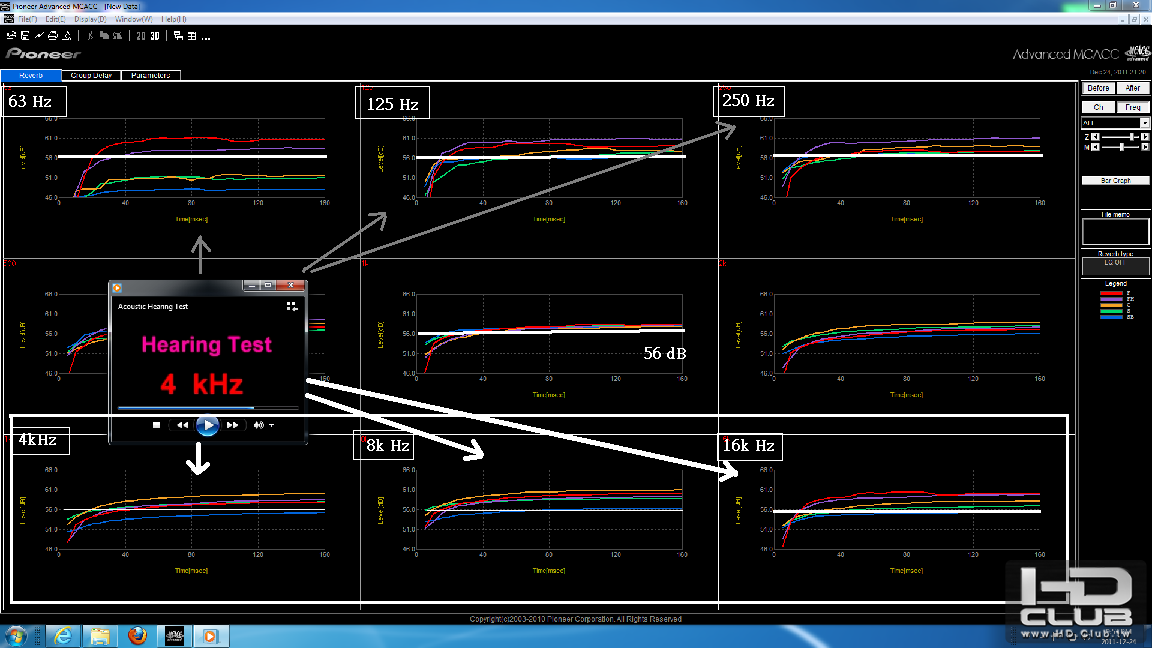The image size is (1152, 649).
Task: Select the Freq display mode button
Action: pyautogui.click(x=1133, y=107)
